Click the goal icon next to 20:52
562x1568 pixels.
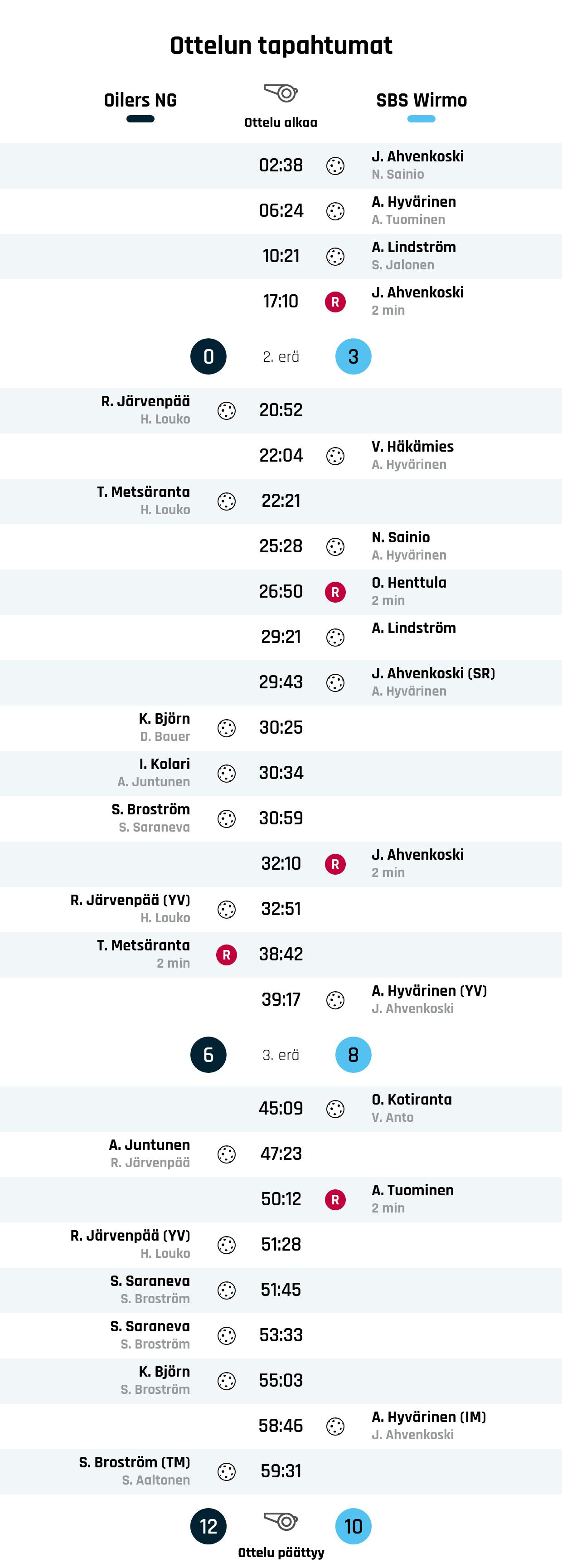pos(227,411)
